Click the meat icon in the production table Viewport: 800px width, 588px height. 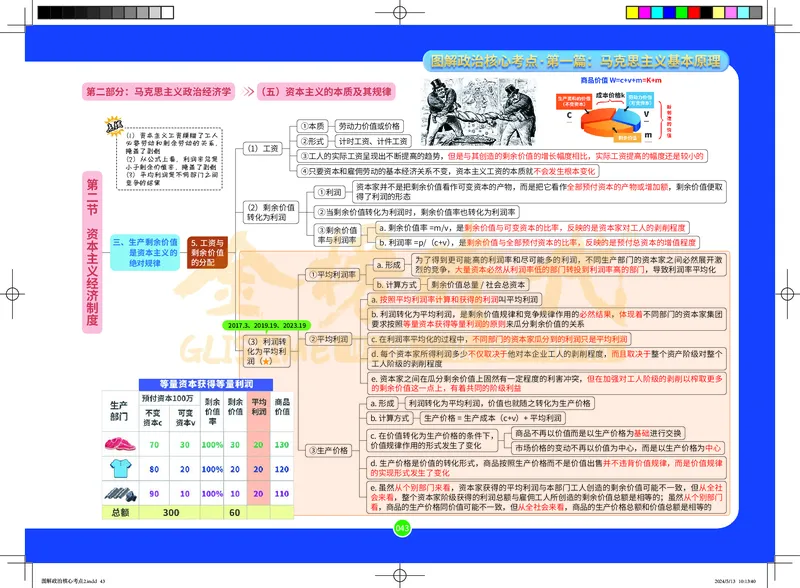121,444
